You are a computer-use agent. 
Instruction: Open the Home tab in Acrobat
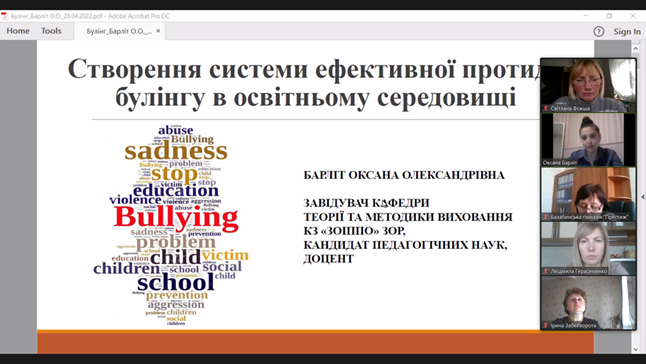coord(18,31)
